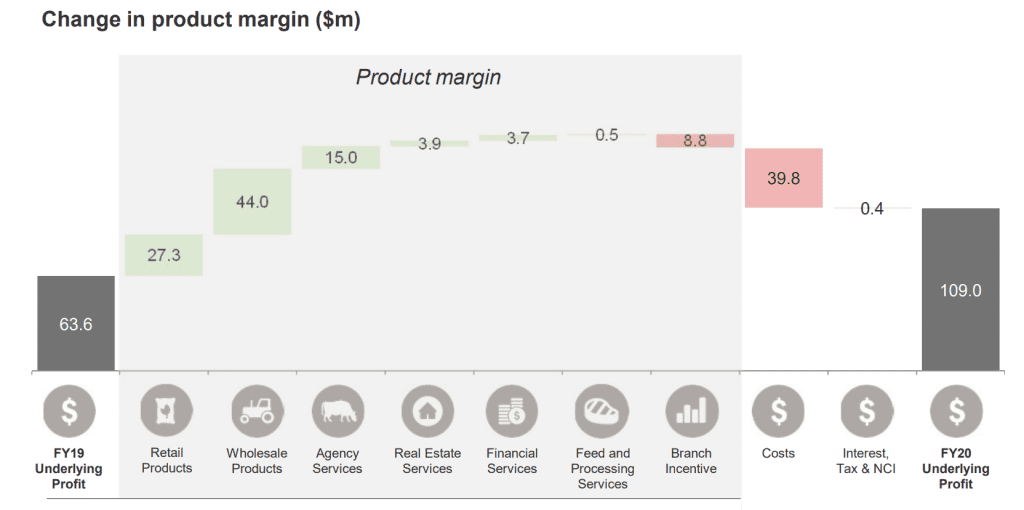Click the 27.3 green Retail Products bar

pyautogui.click(x=164, y=255)
